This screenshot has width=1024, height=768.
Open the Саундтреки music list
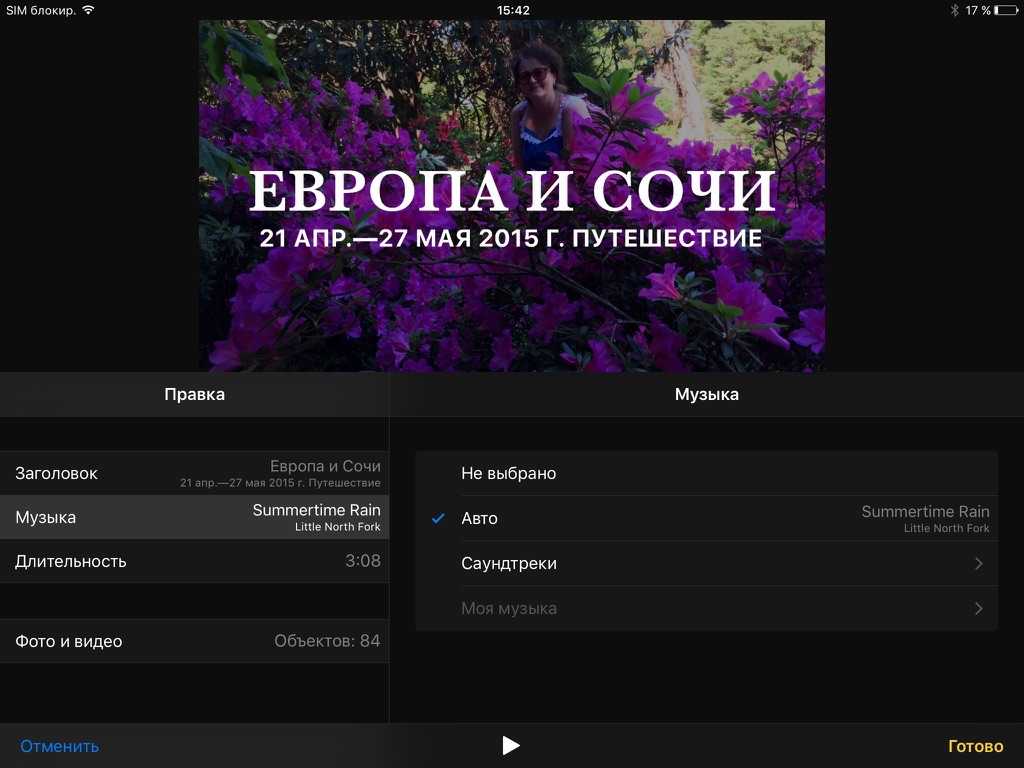pyautogui.click(x=509, y=564)
